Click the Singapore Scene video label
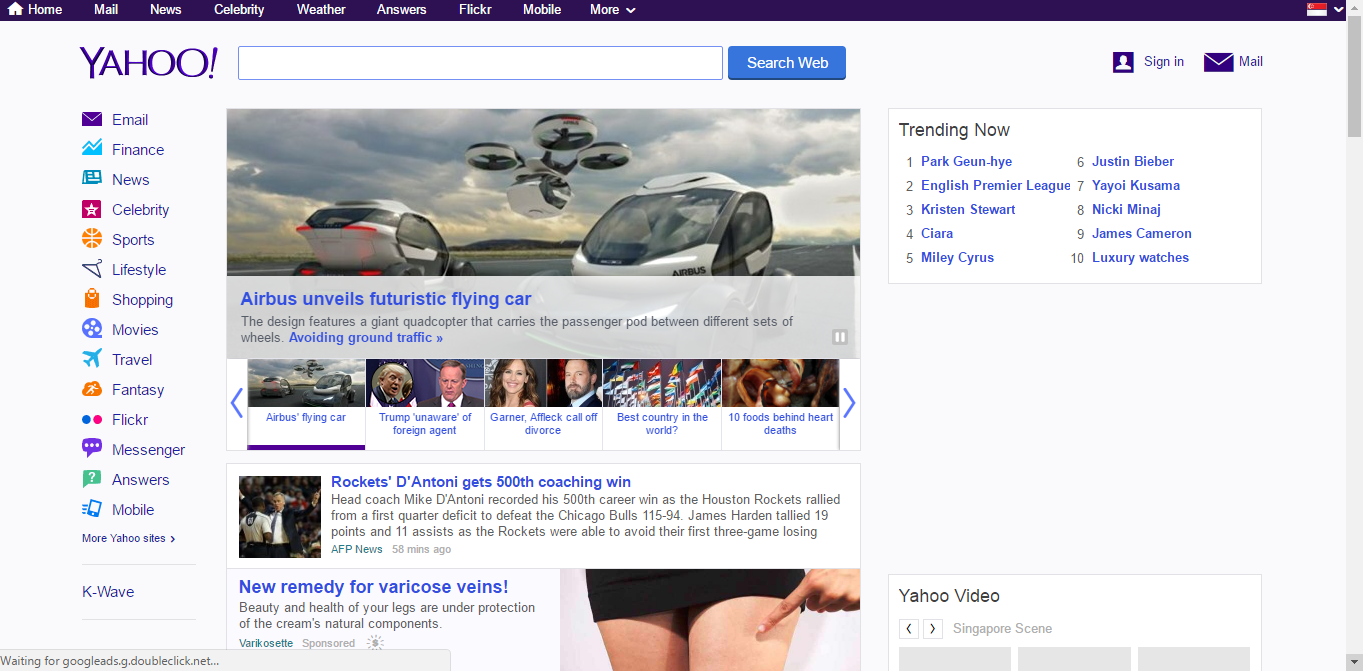1363x671 pixels. (1002, 629)
